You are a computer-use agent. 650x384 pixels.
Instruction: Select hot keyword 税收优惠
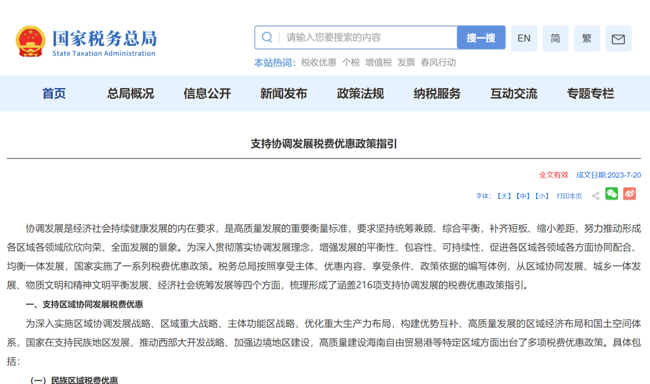pyautogui.click(x=318, y=63)
